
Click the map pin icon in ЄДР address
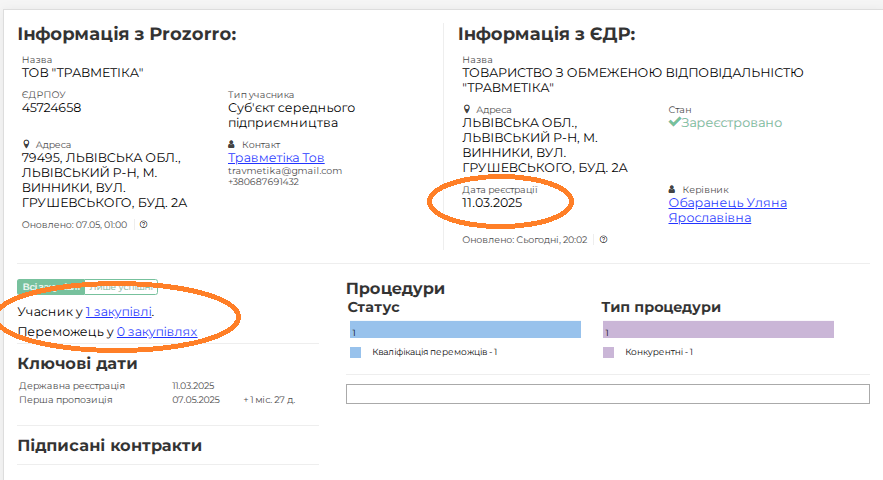466,110
